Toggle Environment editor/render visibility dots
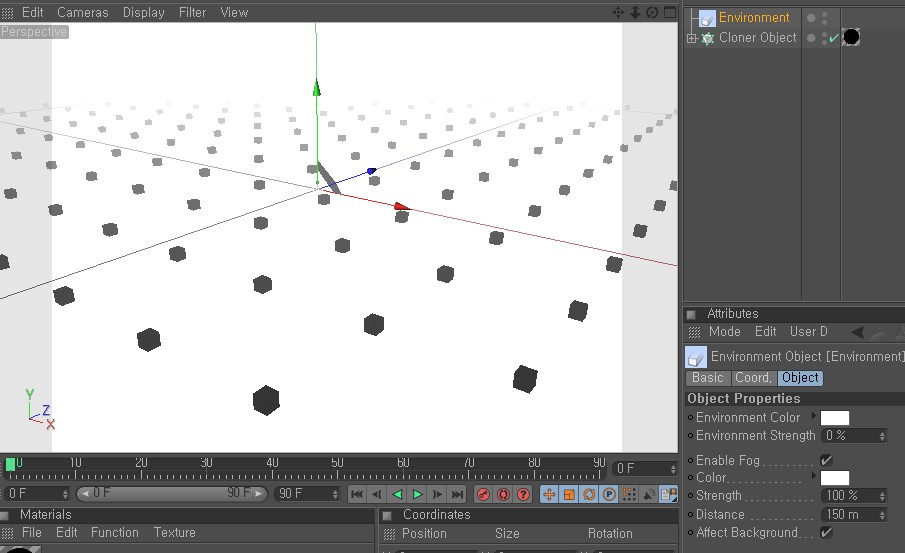The height and width of the screenshot is (553, 905). 824,18
